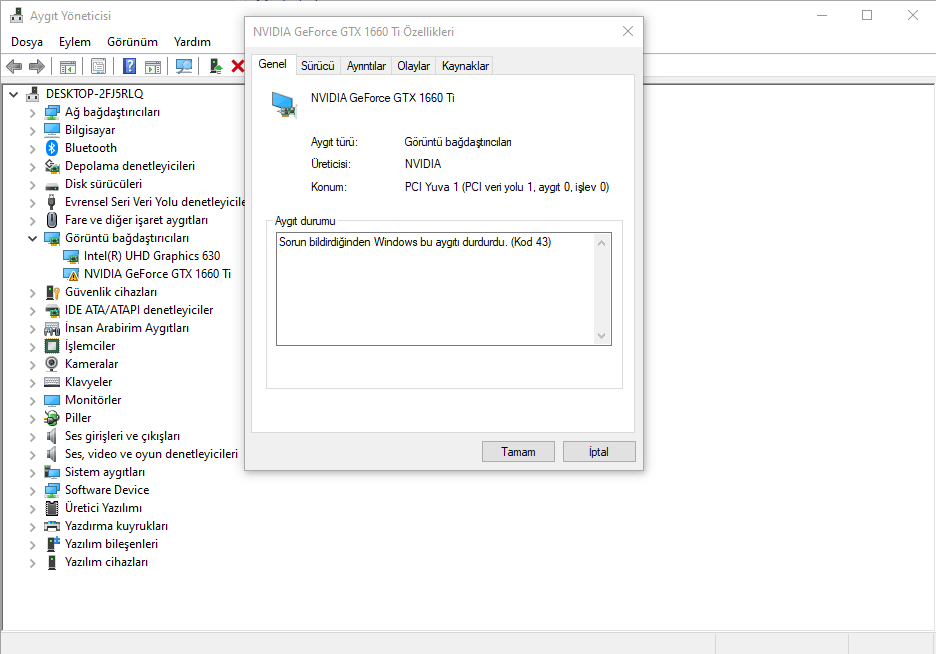This screenshot has width=936, height=654.
Task: Click Scan for hardware changes monitor icon
Action: click(184, 66)
